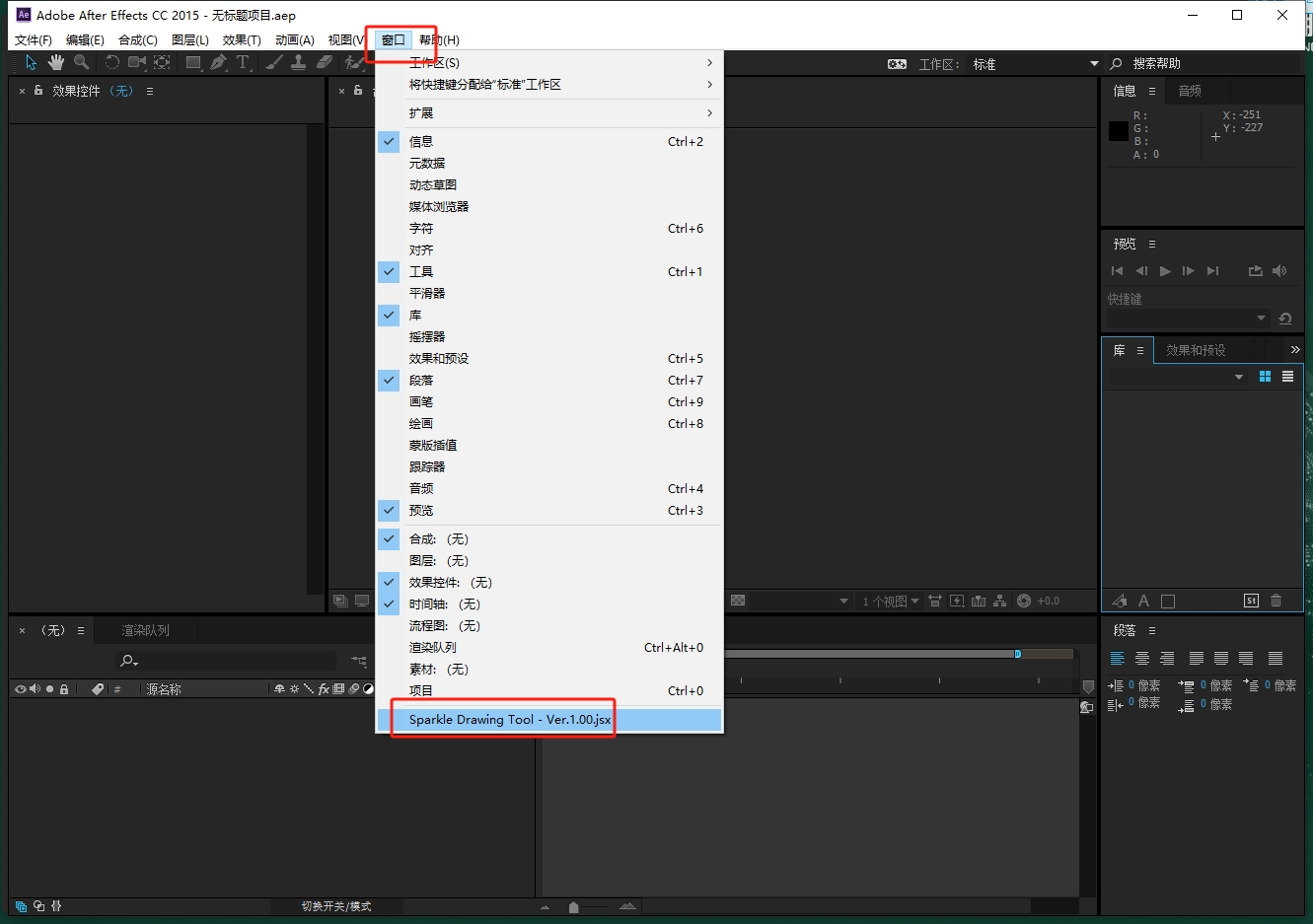Image resolution: width=1313 pixels, height=924 pixels.
Task: Click the Library trash delete icon
Action: coord(1277,601)
